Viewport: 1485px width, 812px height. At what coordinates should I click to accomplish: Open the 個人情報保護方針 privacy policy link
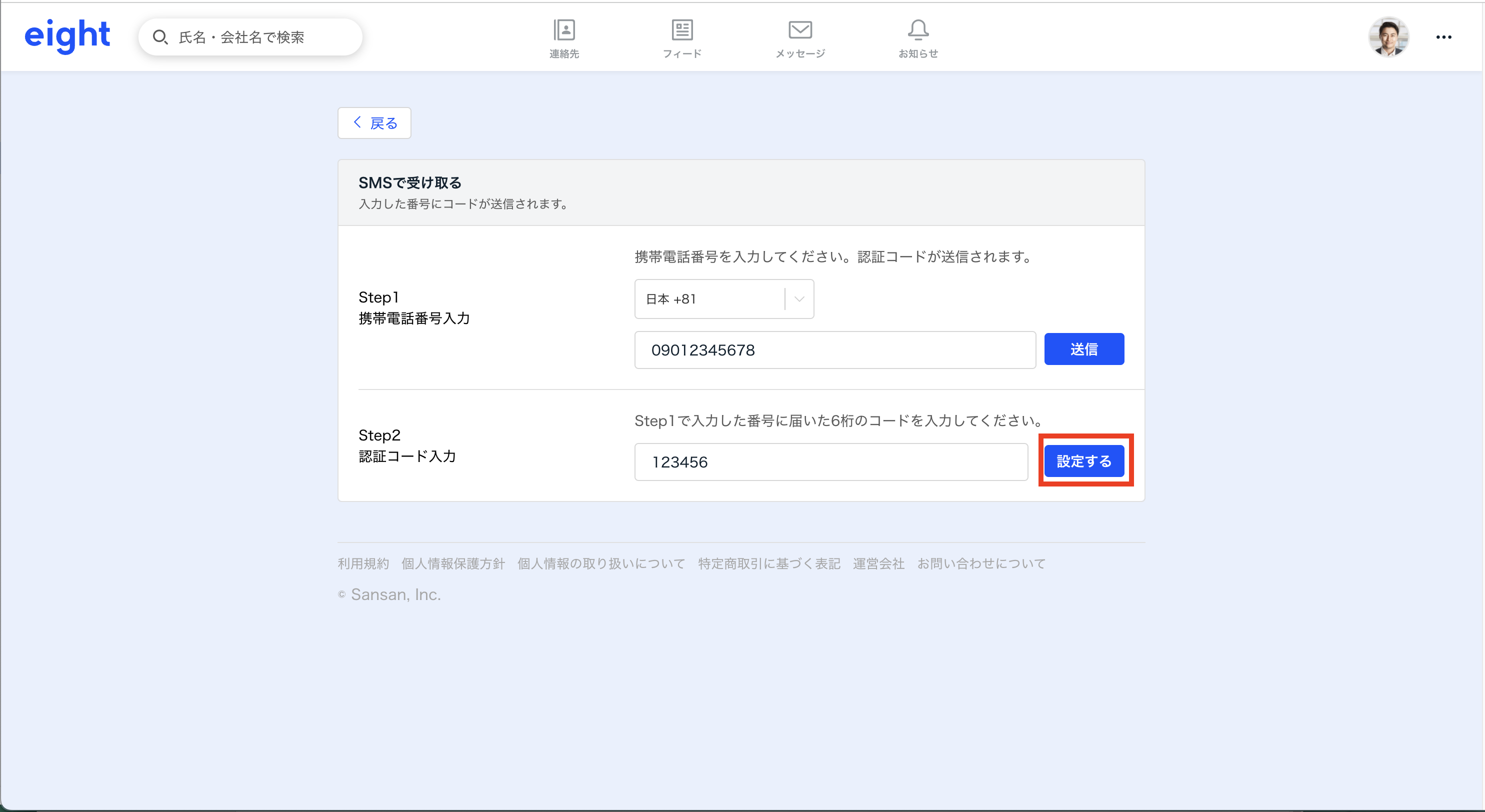(453, 563)
